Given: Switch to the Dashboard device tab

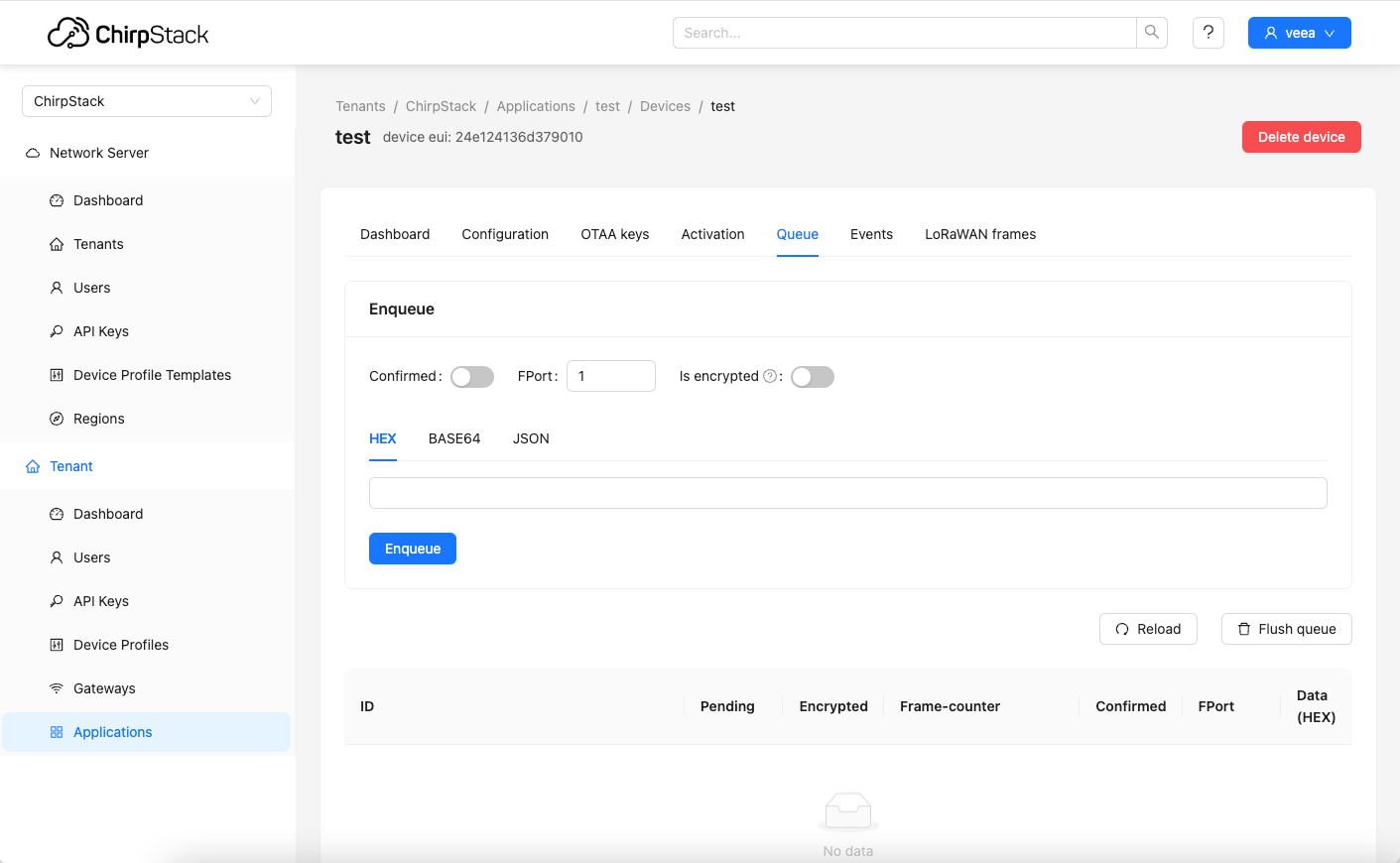Looking at the screenshot, I should [395, 234].
